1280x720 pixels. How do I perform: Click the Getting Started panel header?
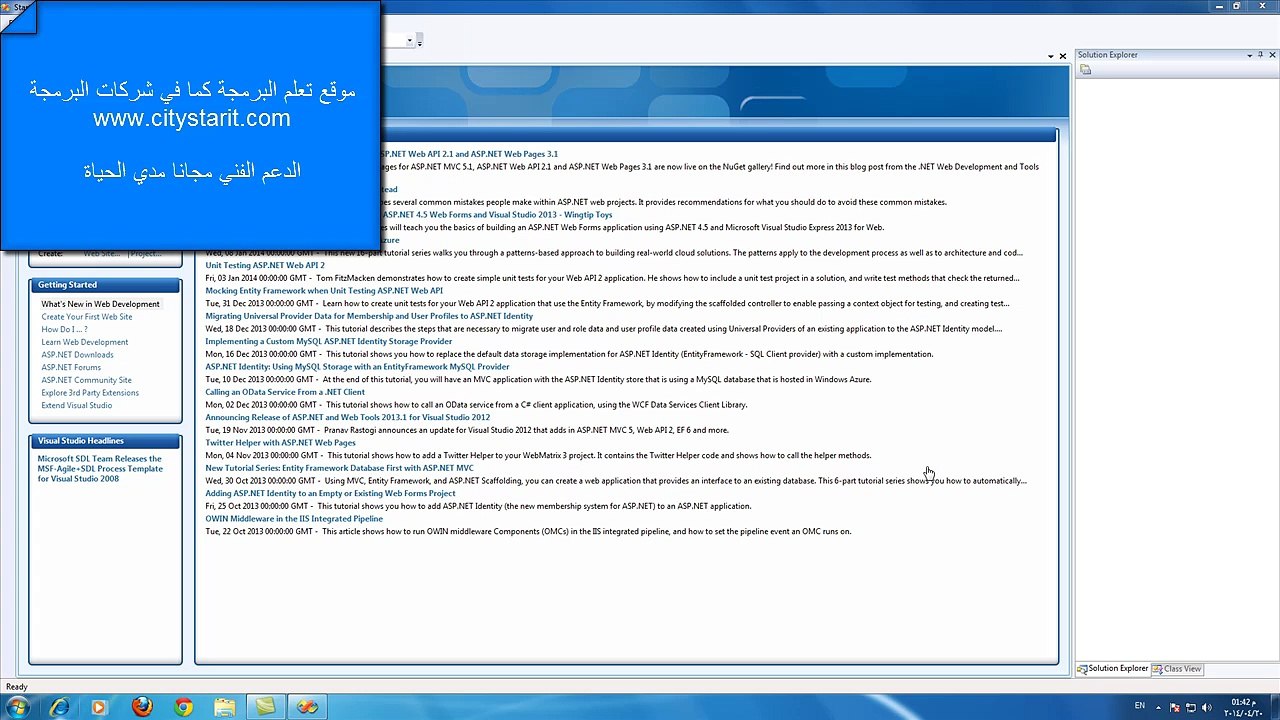(105, 285)
